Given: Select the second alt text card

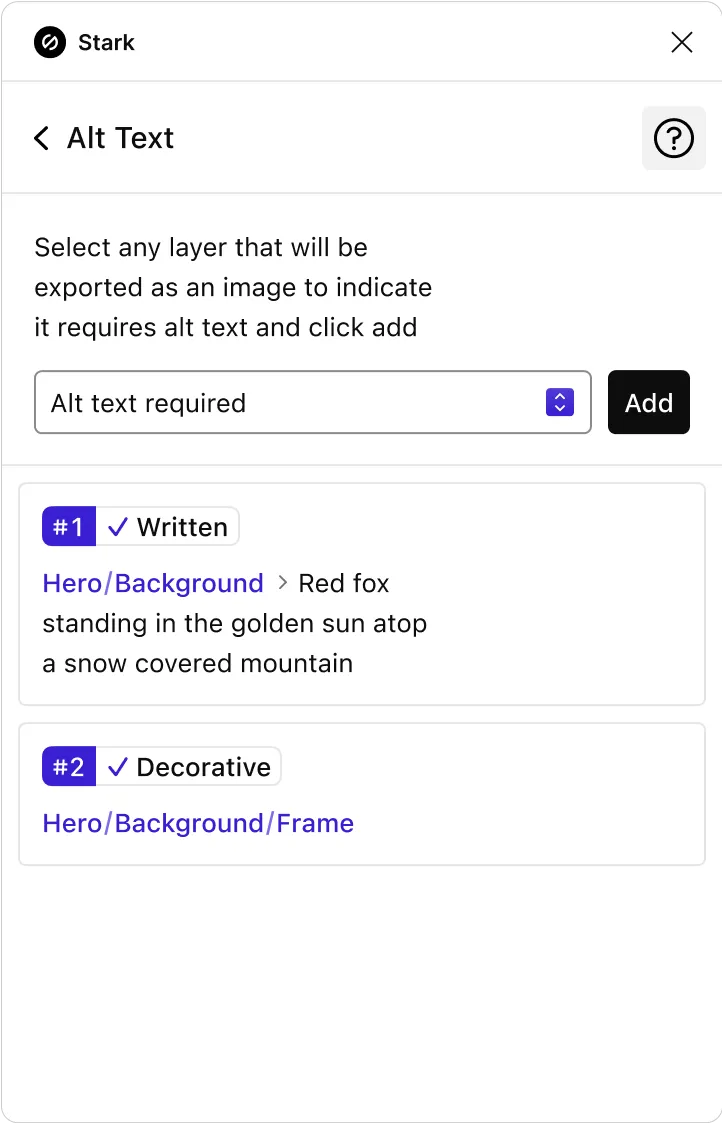Looking at the screenshot, I should pyautogui.click(x=362, y=794).
